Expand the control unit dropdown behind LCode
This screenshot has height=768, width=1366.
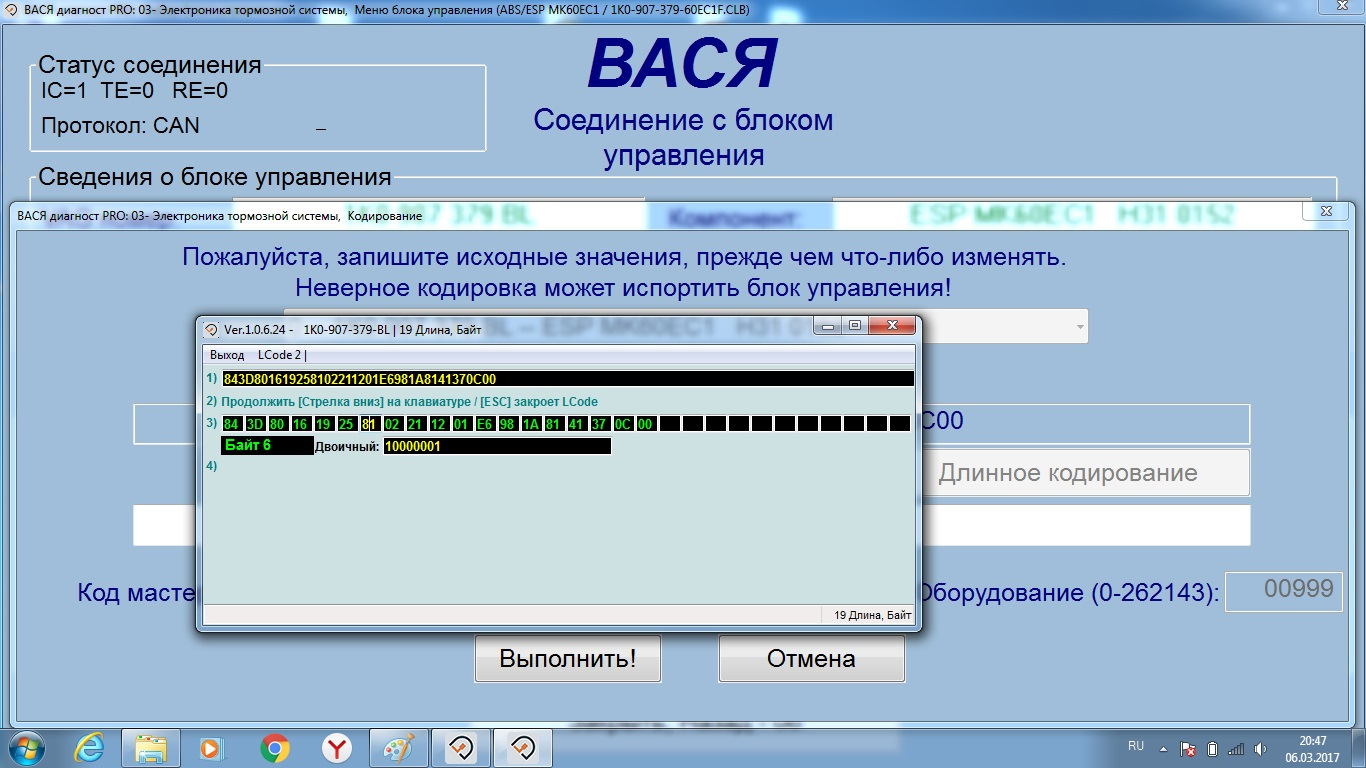click(x=1079, y=326)
